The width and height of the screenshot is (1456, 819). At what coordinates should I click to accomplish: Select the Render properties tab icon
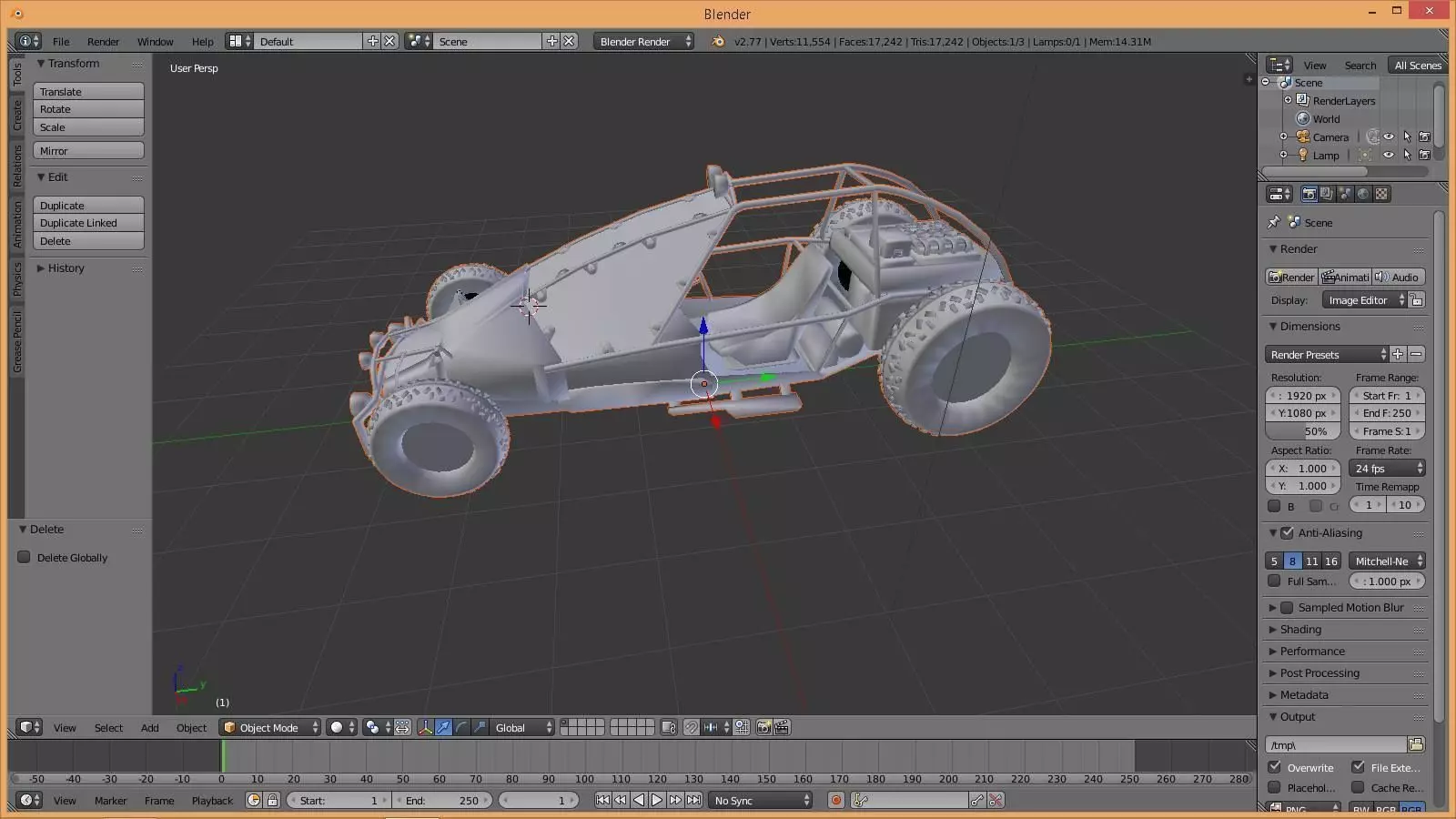[x=1309, y=194]
